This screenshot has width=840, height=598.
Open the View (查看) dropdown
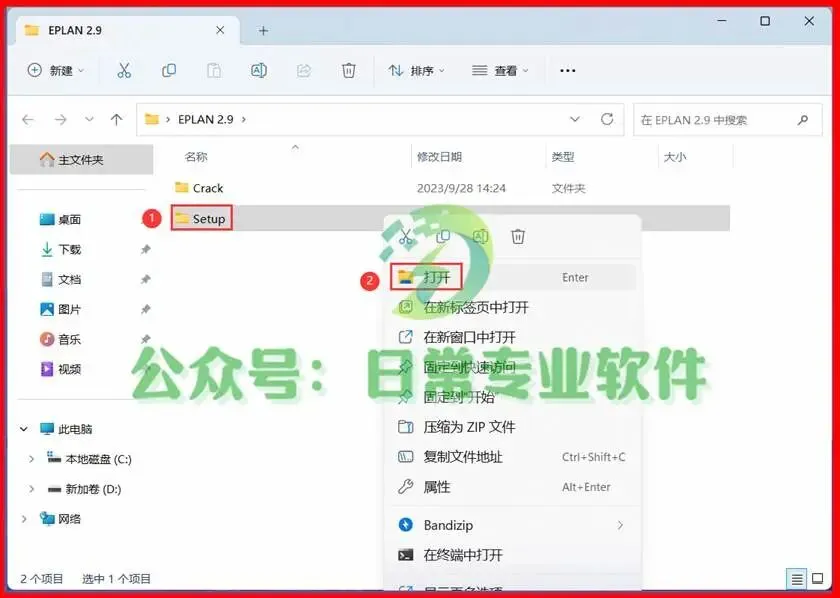500,70
